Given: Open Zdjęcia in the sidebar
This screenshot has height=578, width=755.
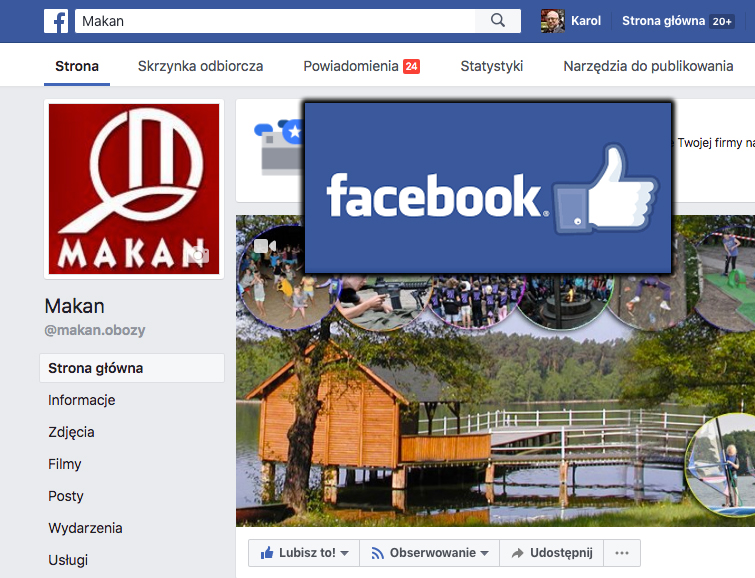Looking at the screenshot, I should coord(71,432).
